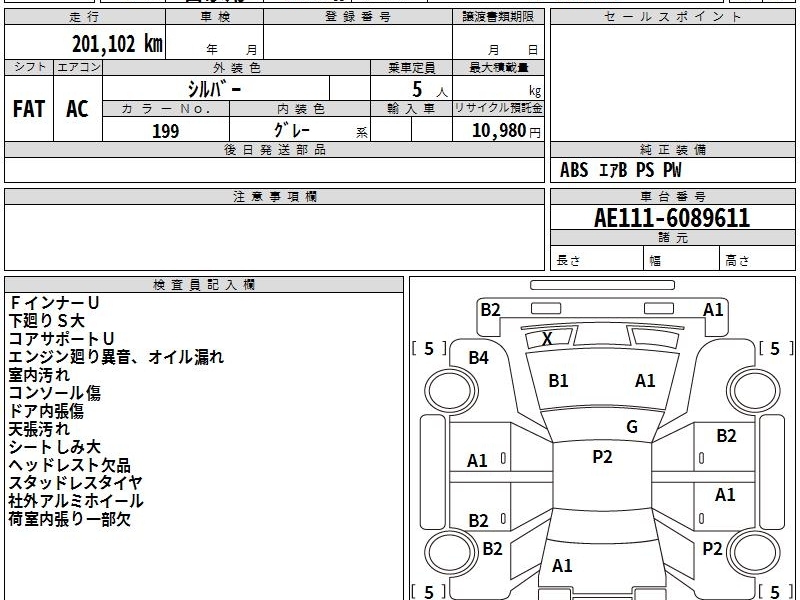The width and height of the screenshot is (800, 600).
Task: Click the 検査員記入欄 header
Action: 204,285
